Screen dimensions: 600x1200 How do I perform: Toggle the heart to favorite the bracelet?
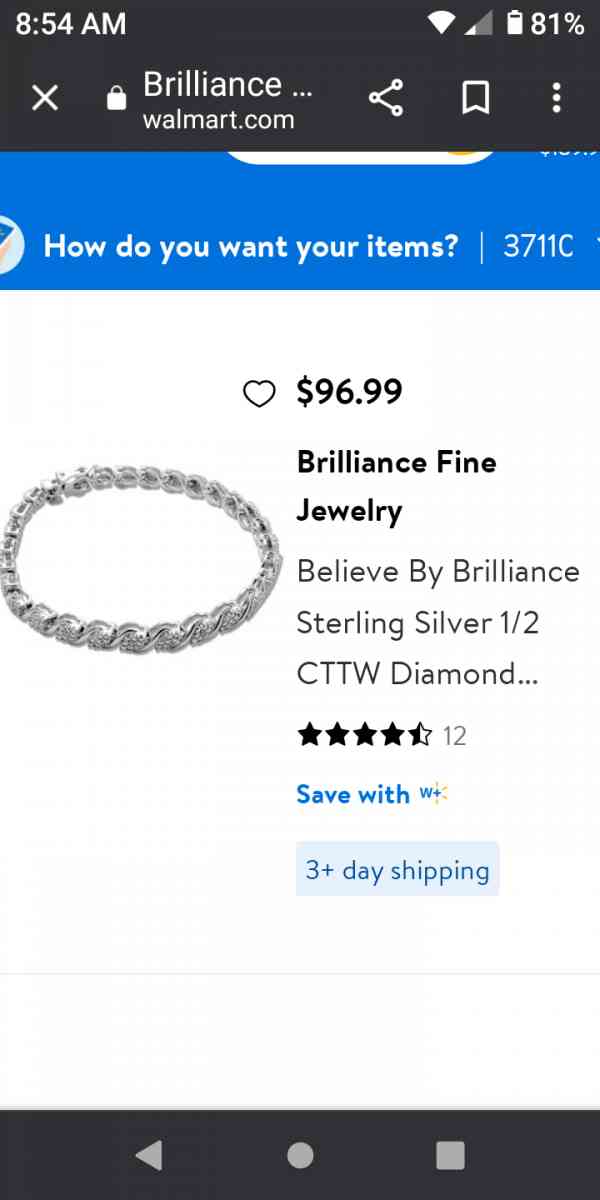(x=260, y=393)
